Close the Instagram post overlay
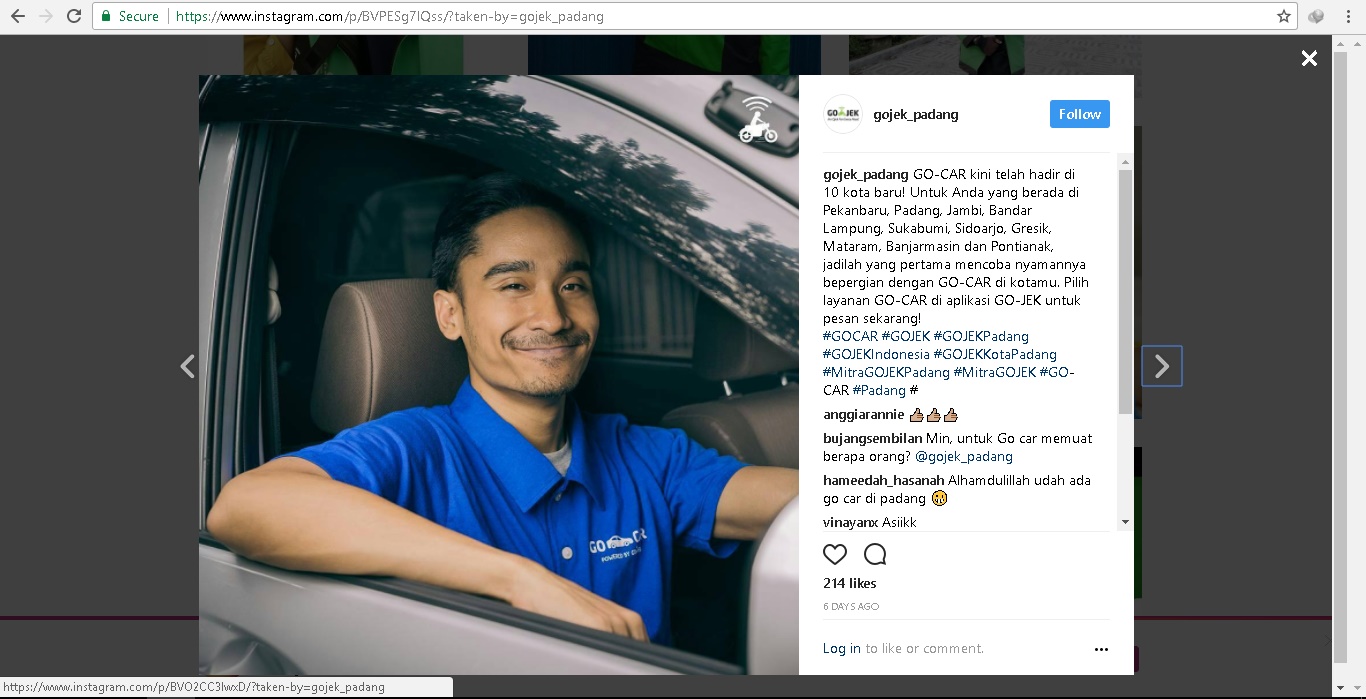 (x=1309, y=59)
